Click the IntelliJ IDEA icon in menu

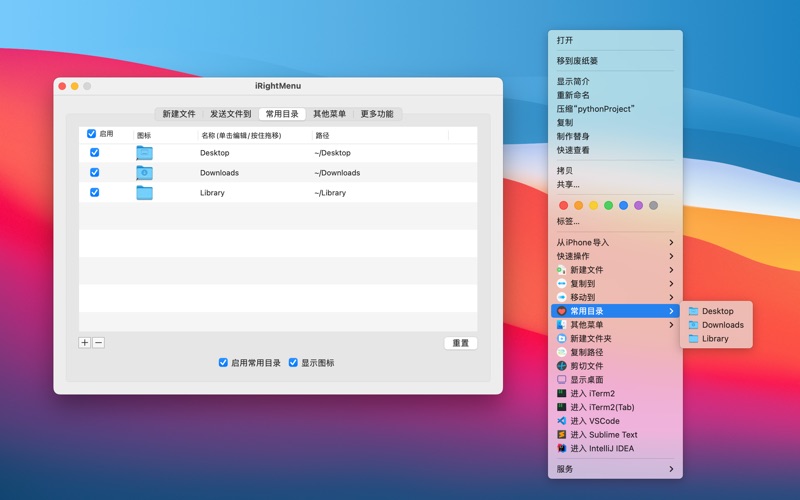click(561, 448)
